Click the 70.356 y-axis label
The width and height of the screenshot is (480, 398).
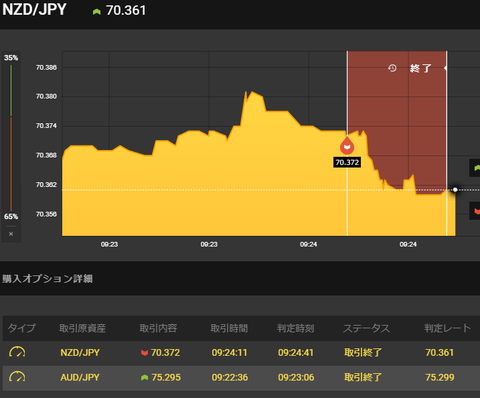pos(46,214)
